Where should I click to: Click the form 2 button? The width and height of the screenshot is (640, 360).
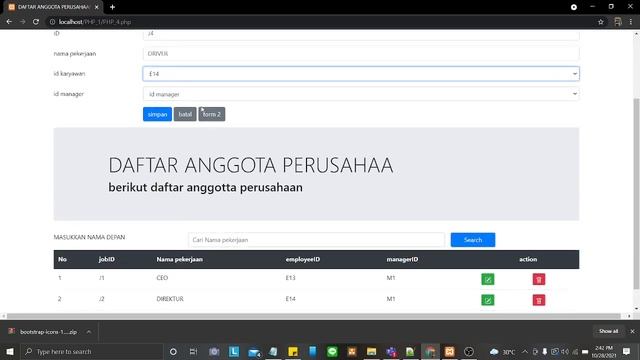pos(211,114)
